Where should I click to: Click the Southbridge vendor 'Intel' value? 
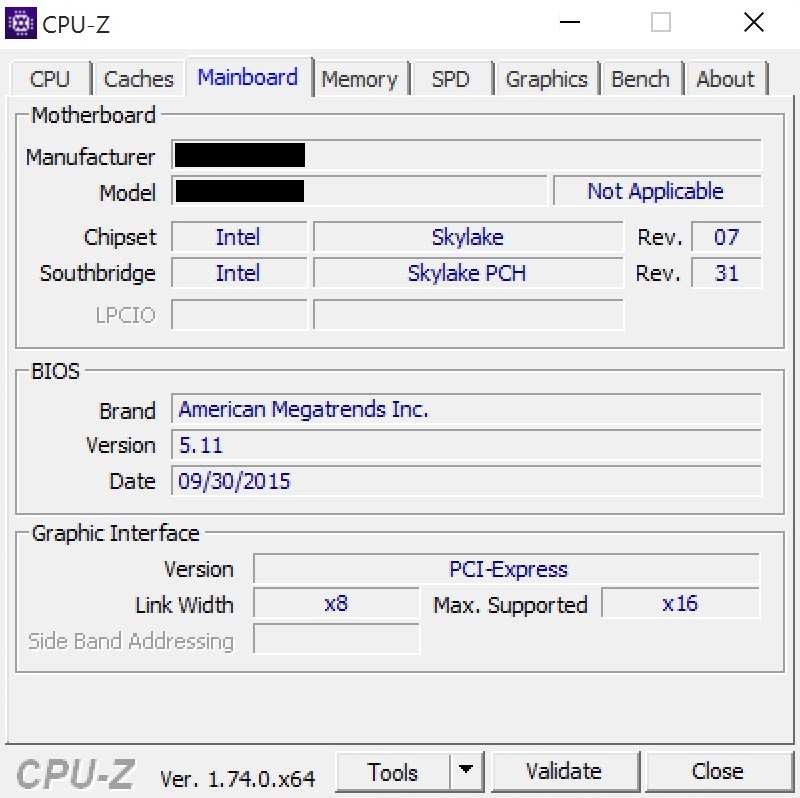tap(239, 273)
